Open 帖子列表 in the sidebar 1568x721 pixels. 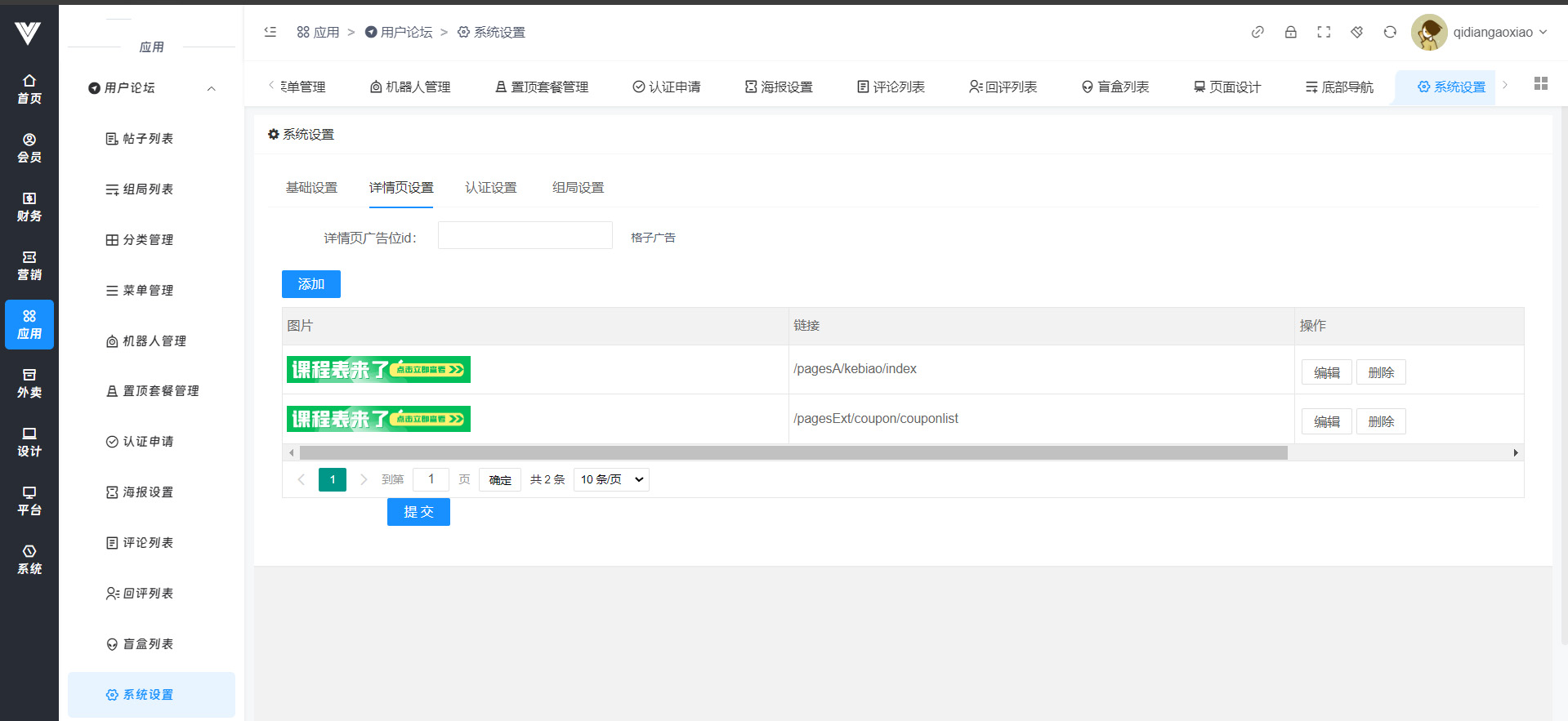(147, 139)
